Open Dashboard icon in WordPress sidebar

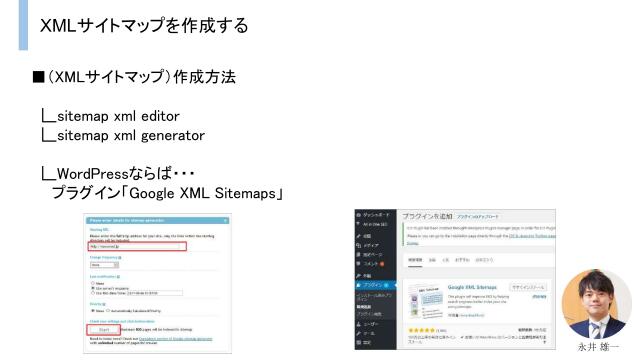358,215
